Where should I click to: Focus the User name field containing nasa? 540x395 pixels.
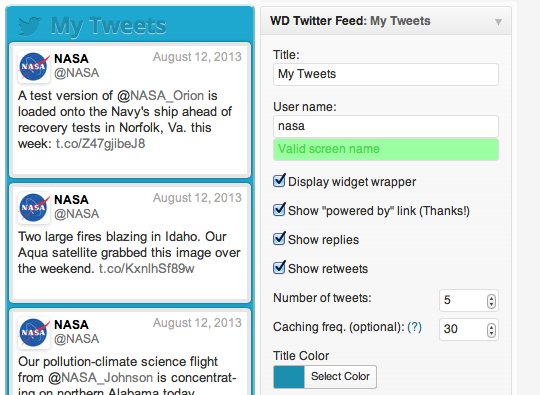386,126
